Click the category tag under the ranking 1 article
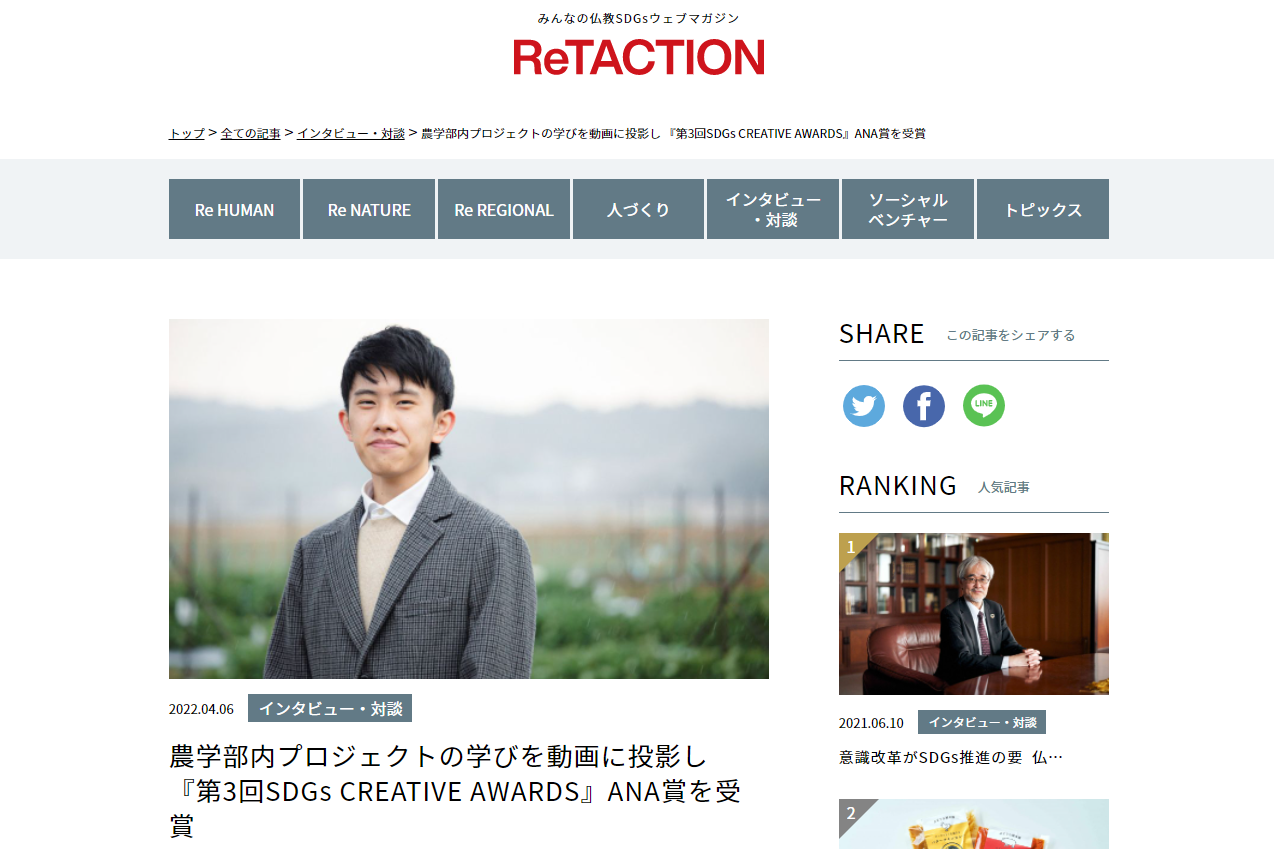 click(x=982, y=722)
